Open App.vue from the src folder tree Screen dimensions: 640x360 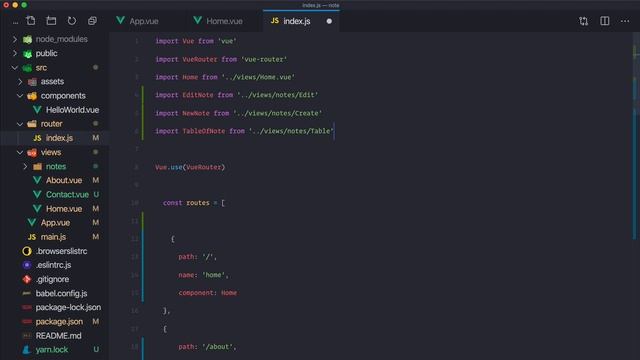pyautogui.click(x=55, y=223)
